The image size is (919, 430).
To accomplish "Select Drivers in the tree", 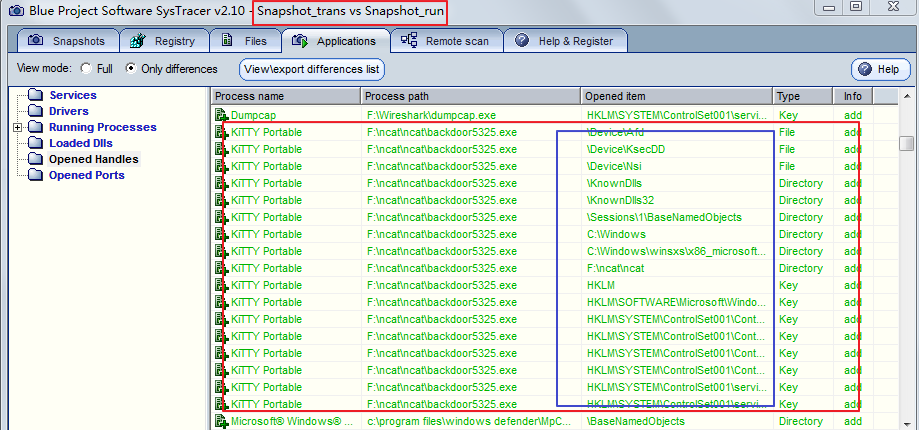I will click(69, 111).
